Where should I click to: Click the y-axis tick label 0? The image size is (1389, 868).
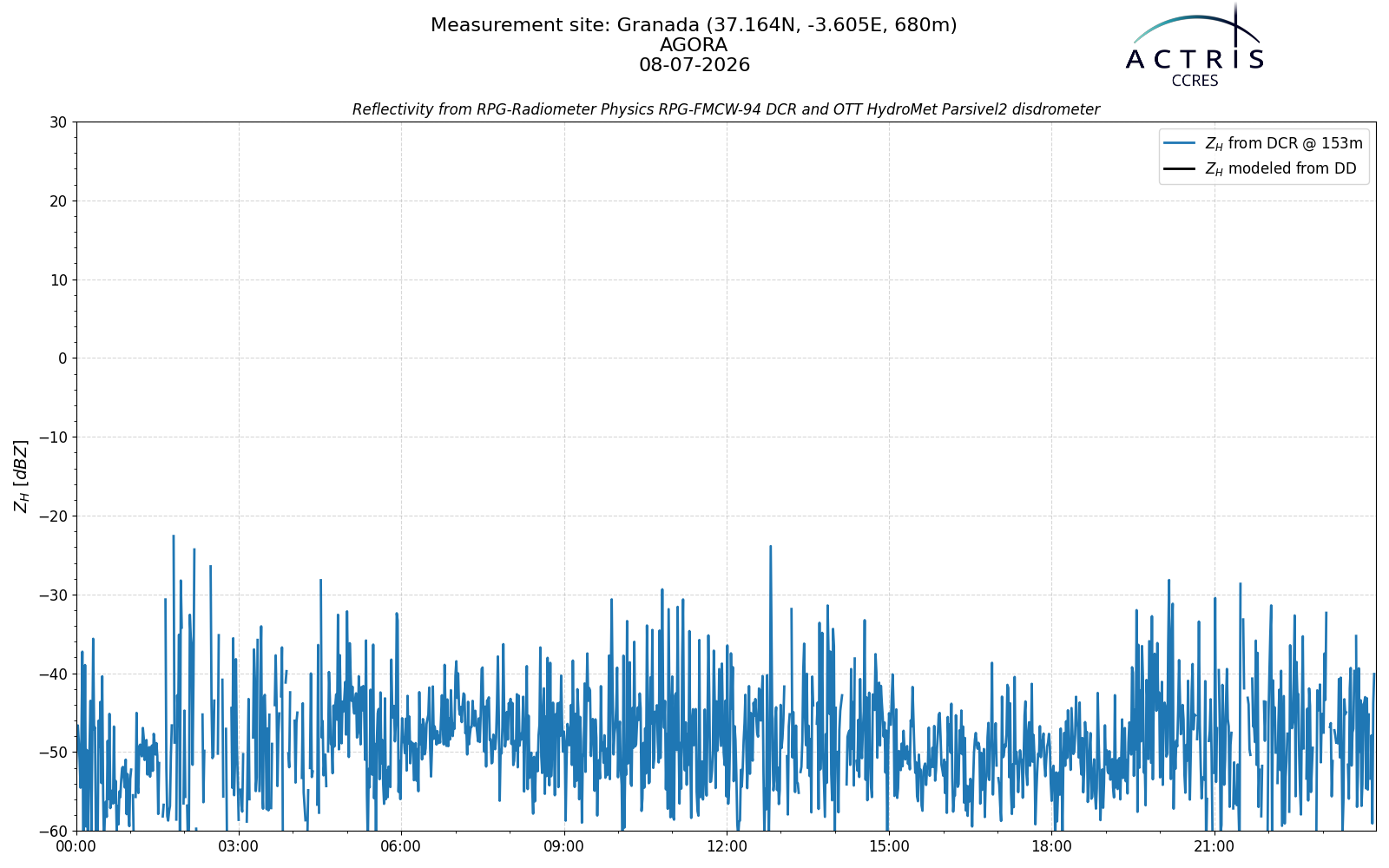[63, 358]
